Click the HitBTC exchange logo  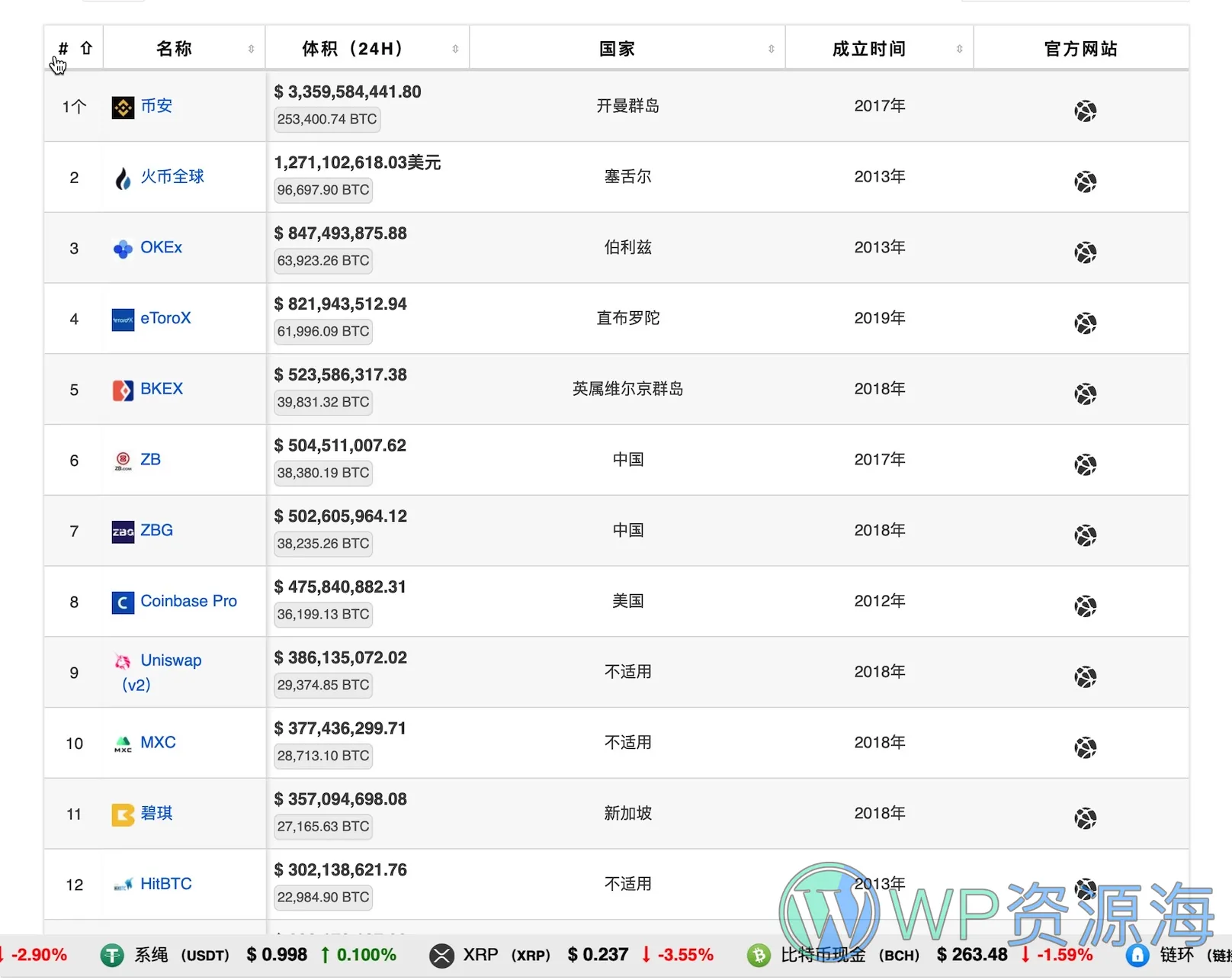(123, 884)
